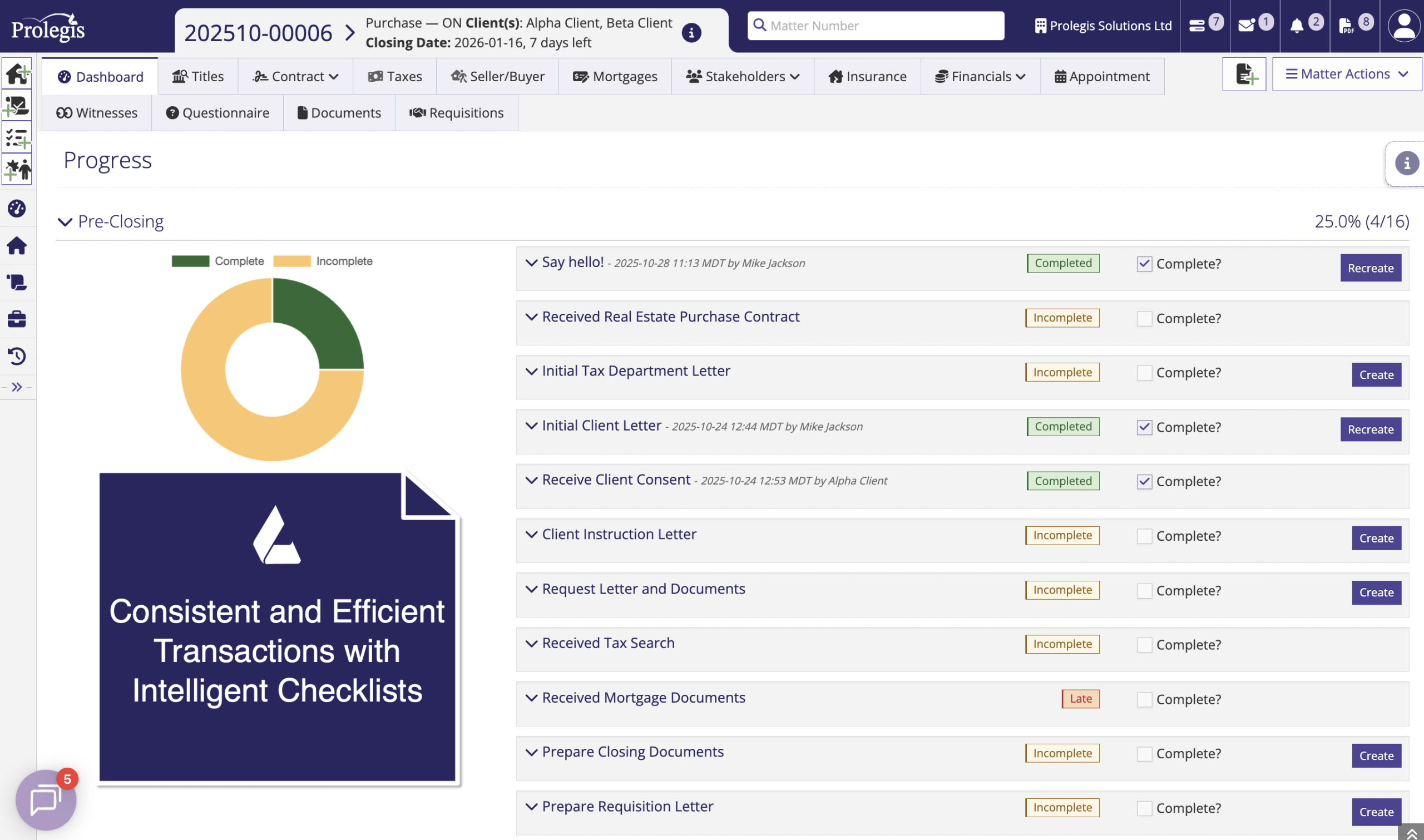Collapse the Pre-Closing section
Screen dimensions: 1424x840
(66, 222)
